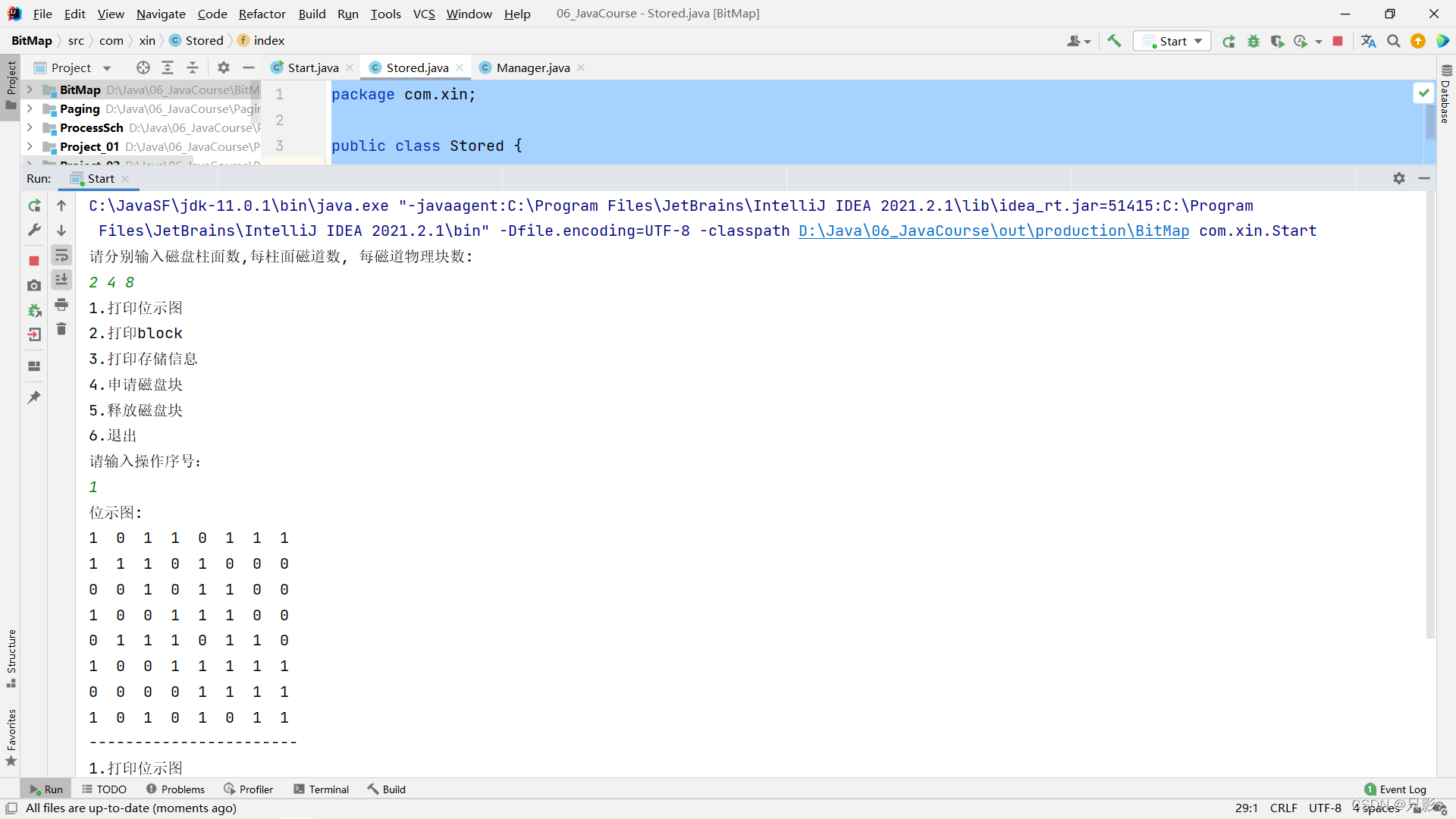Open the user account dropdown icon
Viewport: 1456px width, 819px height.
pyautogui.click(x=1078, y=41)
